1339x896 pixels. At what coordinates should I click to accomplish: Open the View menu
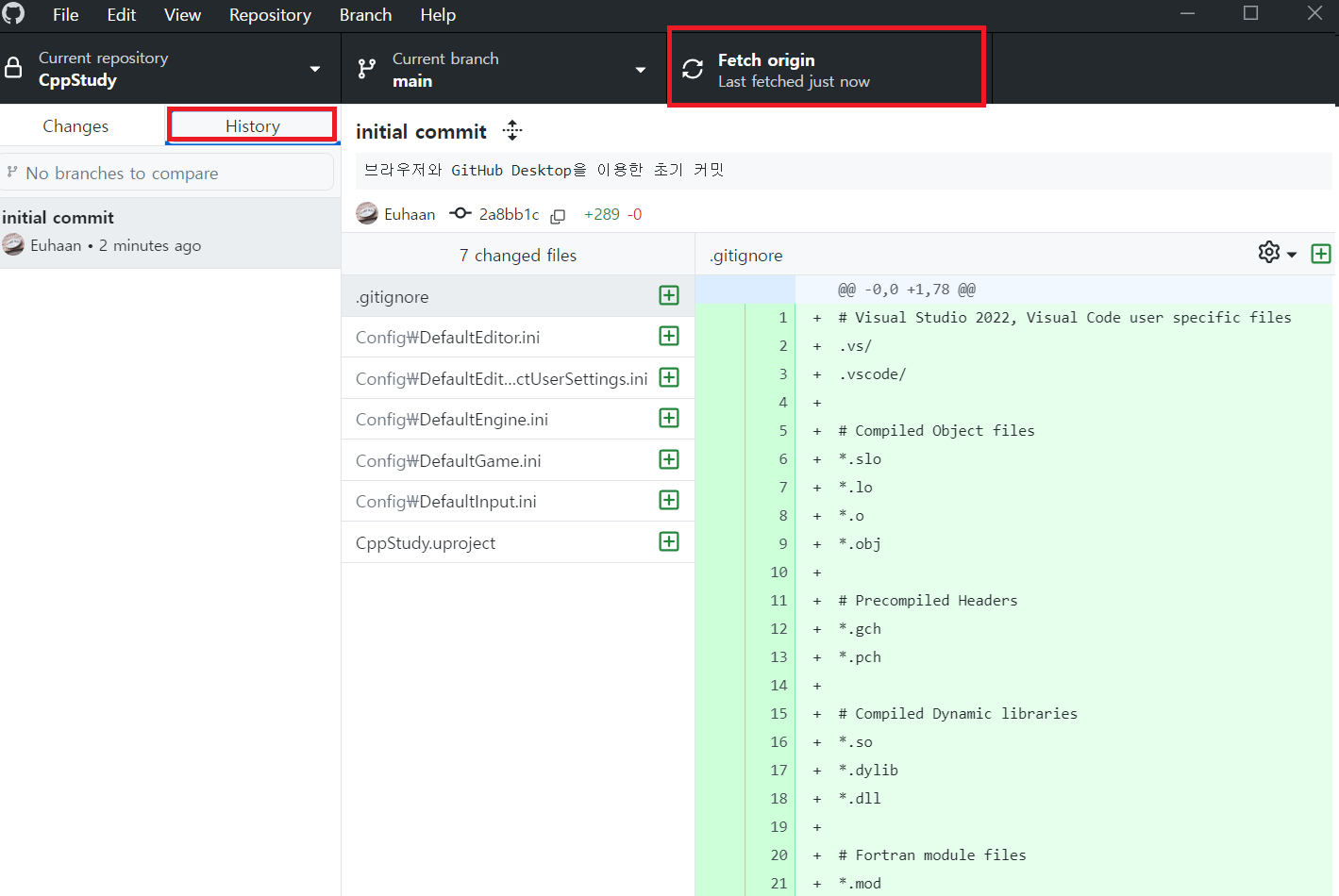pos(182,15)
